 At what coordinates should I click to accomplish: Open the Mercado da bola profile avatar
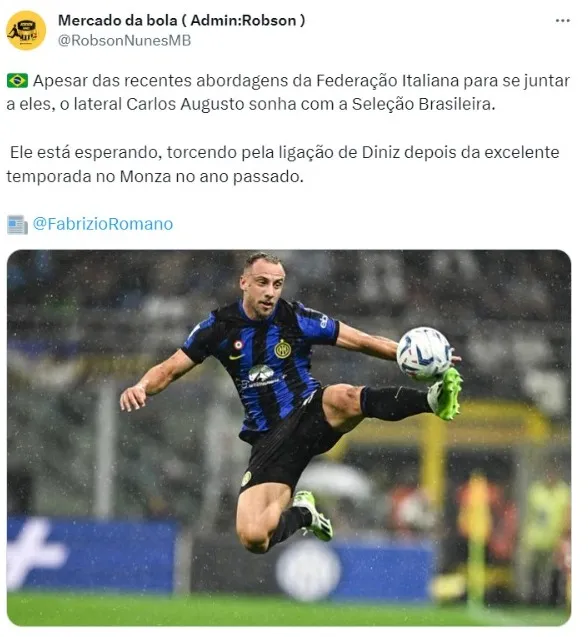tap(26, 30)
